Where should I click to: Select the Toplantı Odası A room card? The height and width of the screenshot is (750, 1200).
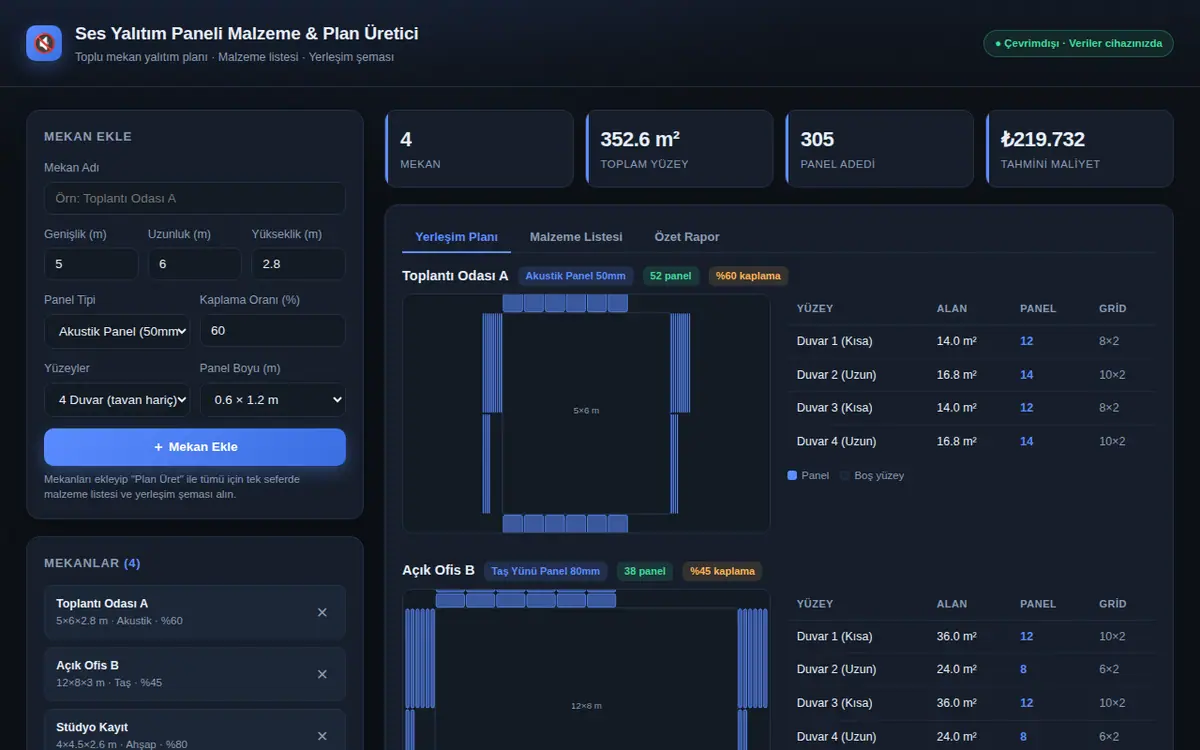195,612
